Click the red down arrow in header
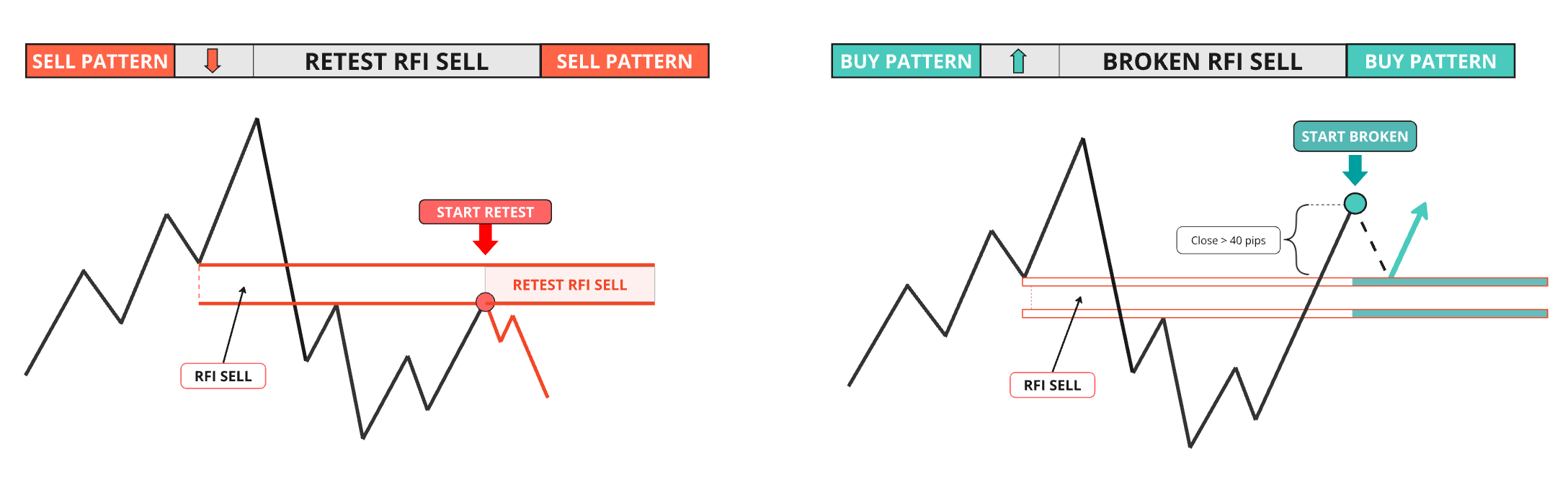 tap(212, 61)
